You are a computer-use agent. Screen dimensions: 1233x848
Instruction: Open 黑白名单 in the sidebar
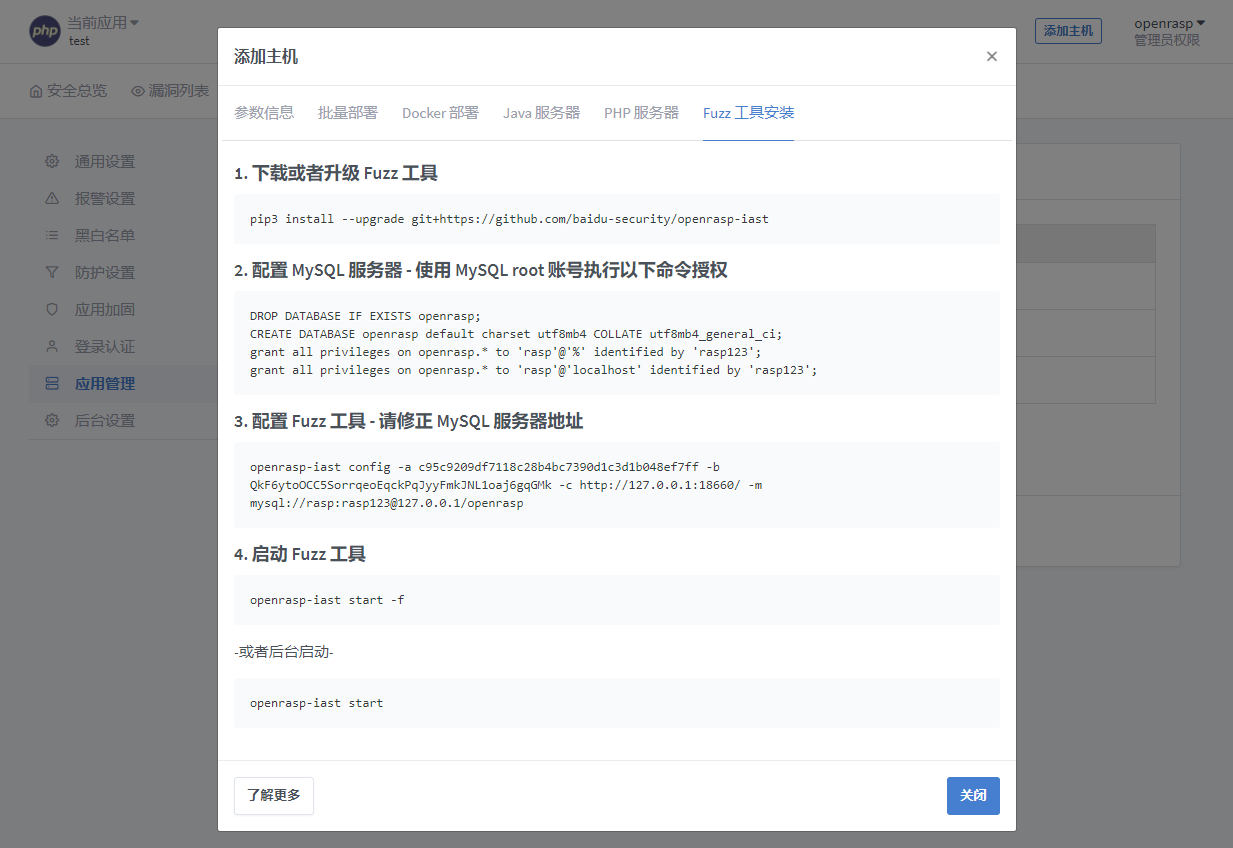click(x=105, y=235)
